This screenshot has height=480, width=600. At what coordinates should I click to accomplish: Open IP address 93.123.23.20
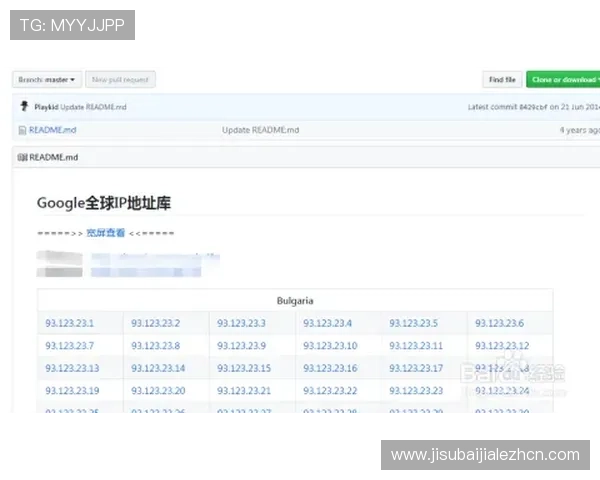click(x=158, y=391)
